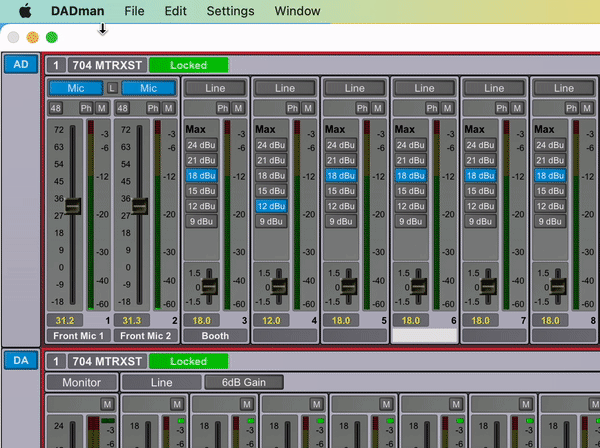Invert phase (Ph) on channel 2
Viewport: 600px width, 448px height.
[153, 108]
